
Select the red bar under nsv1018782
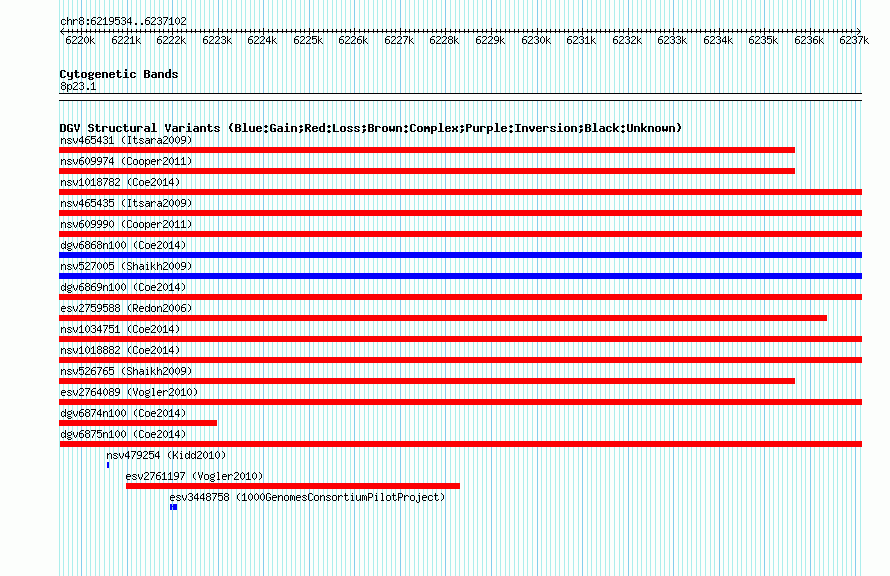point(460,192)
